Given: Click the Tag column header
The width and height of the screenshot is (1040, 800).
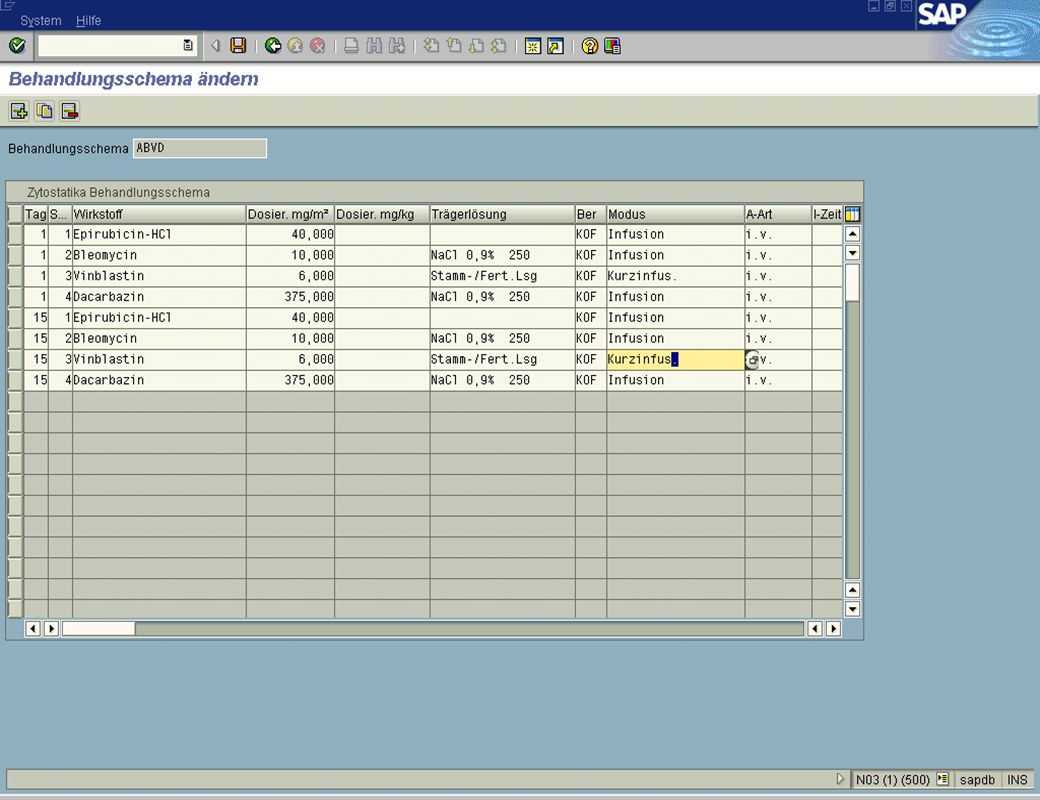Looking at the screenshot, I should tap(36, 214).
